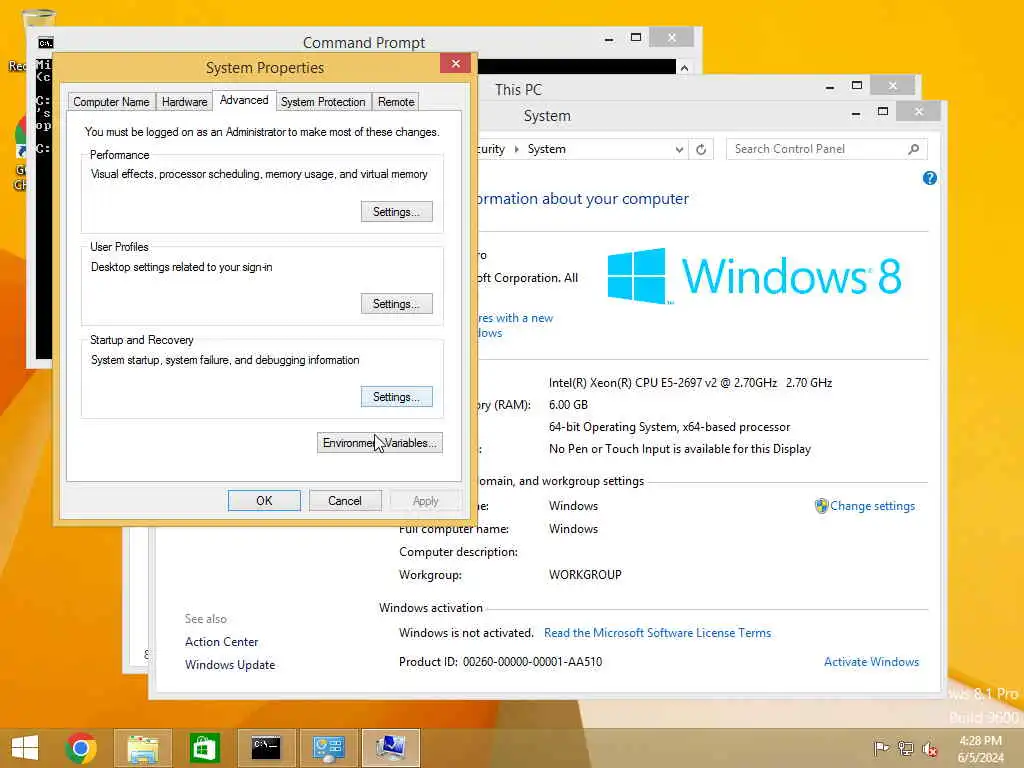Open the taskbar clock showing 4:28 PM
This screenshot has width=1024, height=768.
point(980,749)
